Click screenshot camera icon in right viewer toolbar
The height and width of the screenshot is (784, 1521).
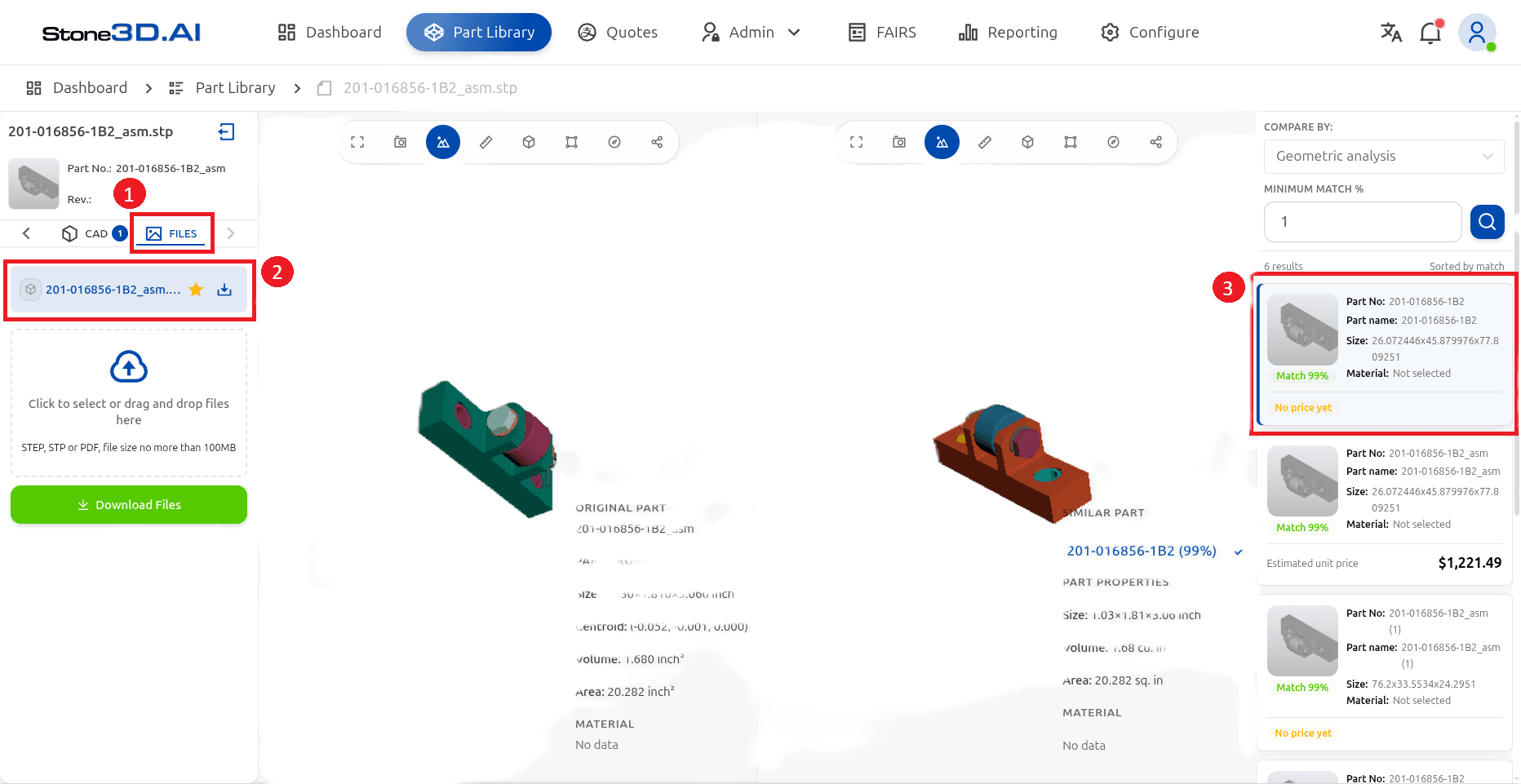tap(899, 142)
